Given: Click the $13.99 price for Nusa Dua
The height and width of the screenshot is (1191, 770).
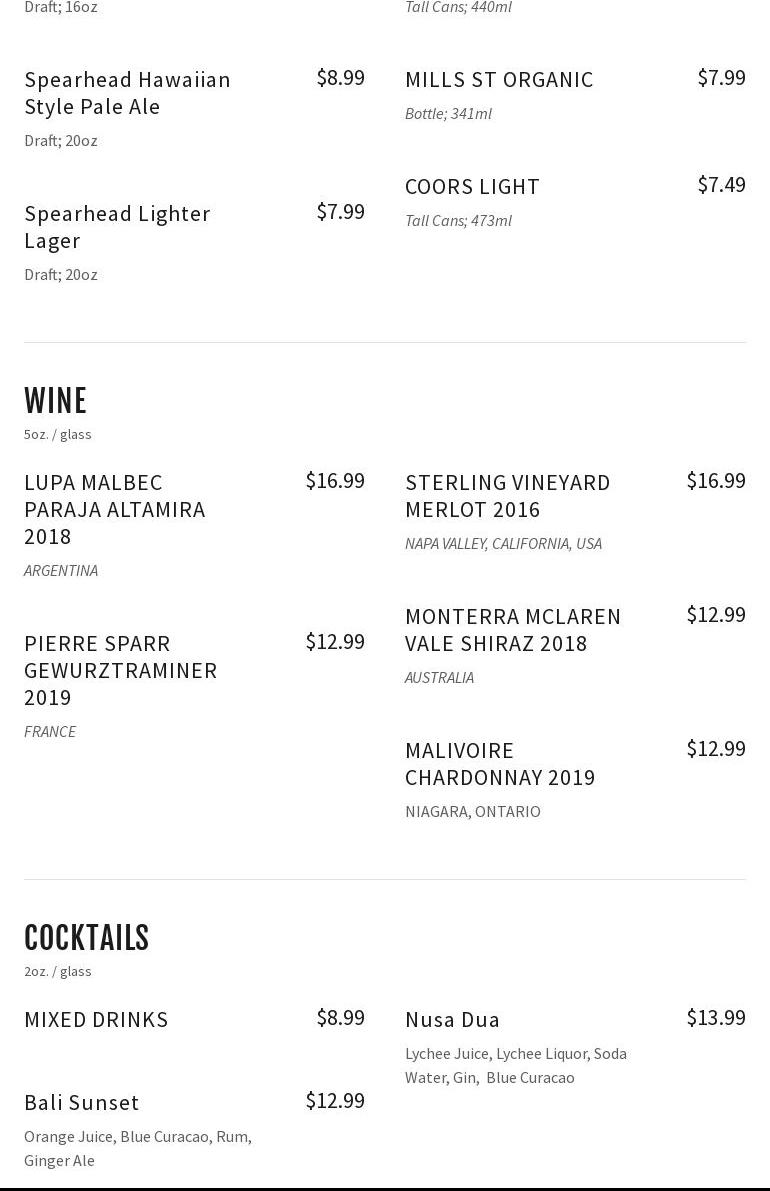Looking at the screenshot, I should point(715,1017).
